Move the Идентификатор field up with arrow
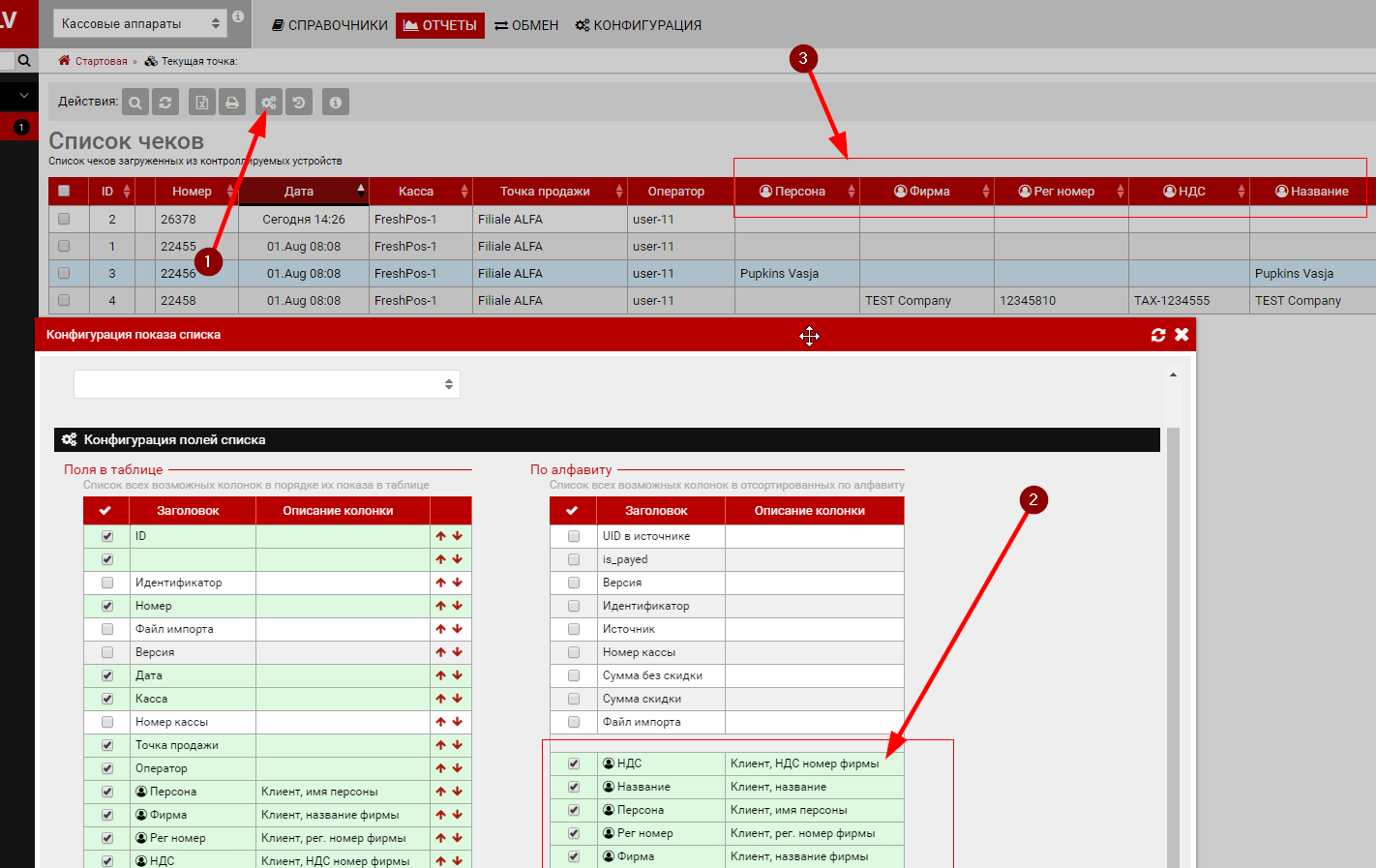The width and height of the screenshot is (1376, 868). [440, 583]
